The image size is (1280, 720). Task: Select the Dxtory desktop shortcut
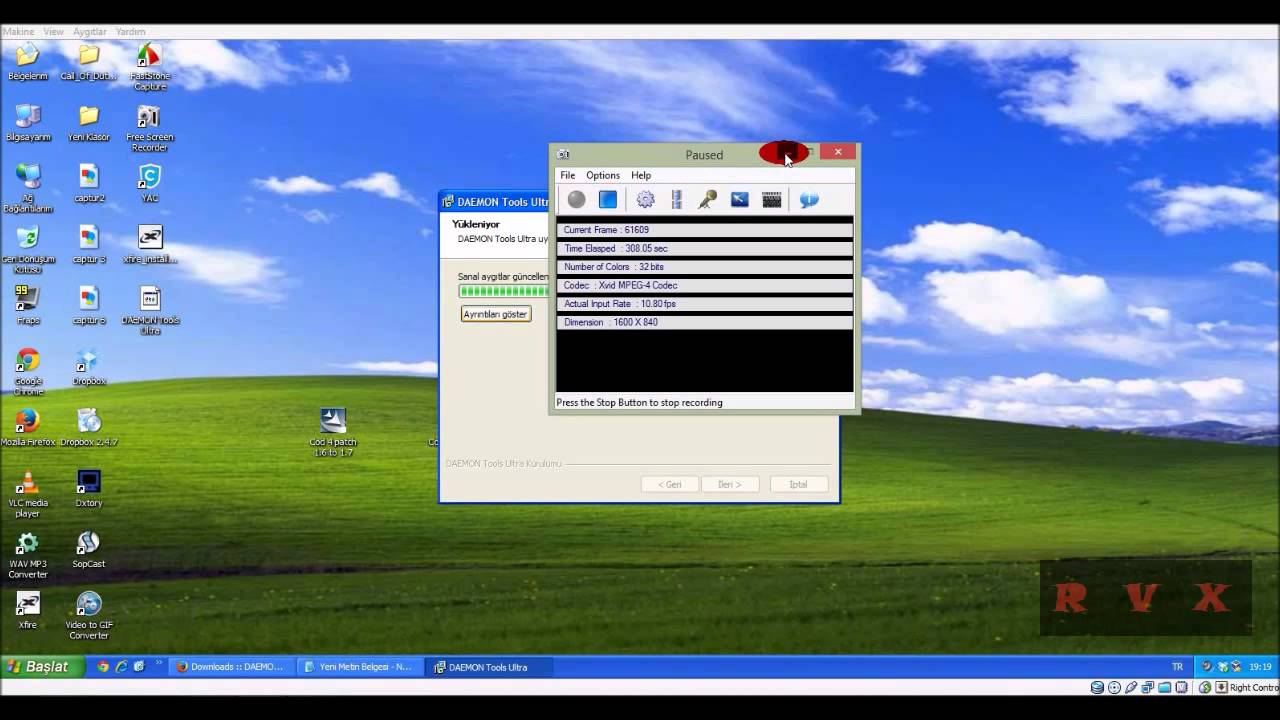click(89, 489)
